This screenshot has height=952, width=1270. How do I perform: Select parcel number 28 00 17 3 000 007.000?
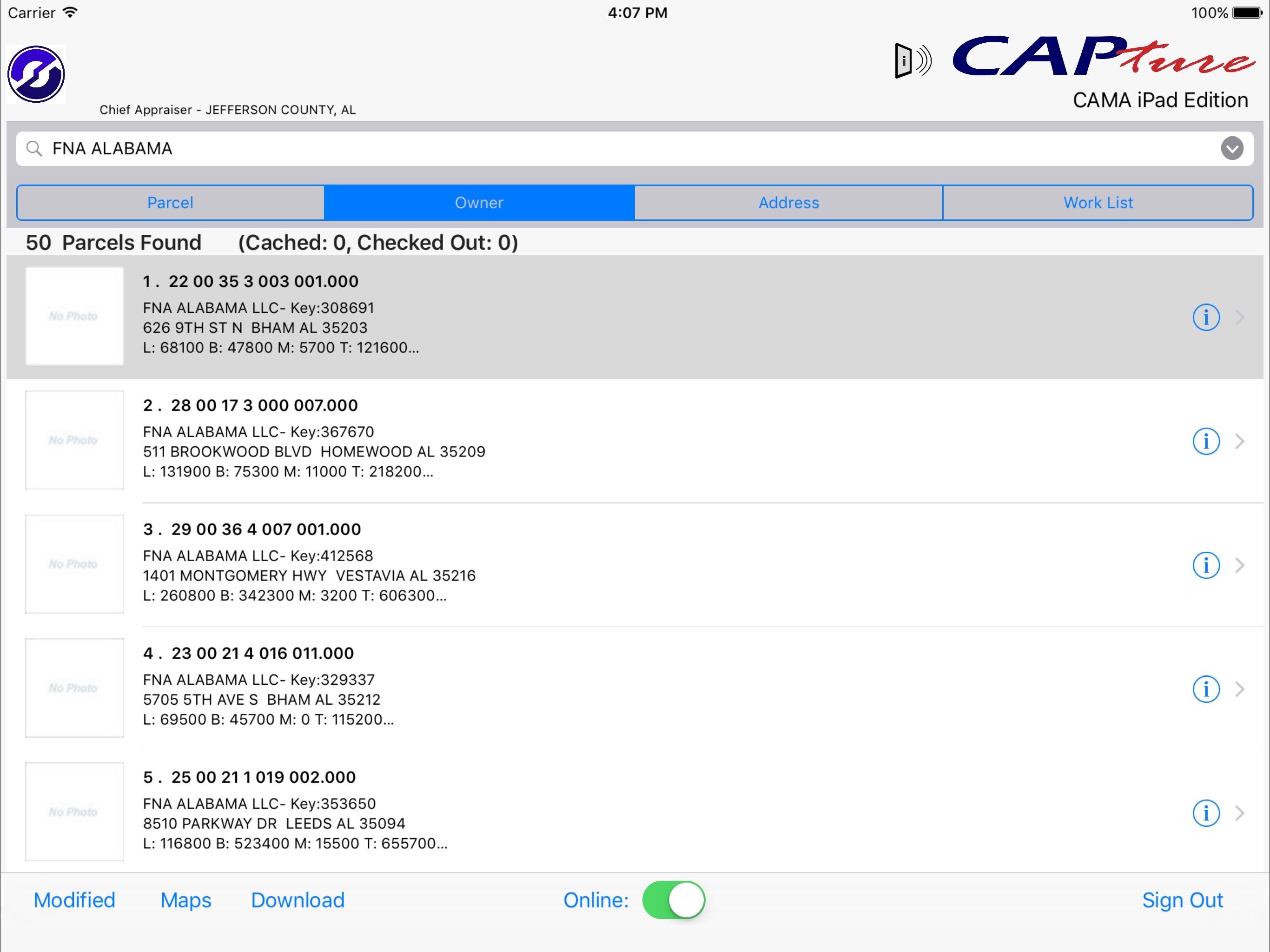point(265,405)
